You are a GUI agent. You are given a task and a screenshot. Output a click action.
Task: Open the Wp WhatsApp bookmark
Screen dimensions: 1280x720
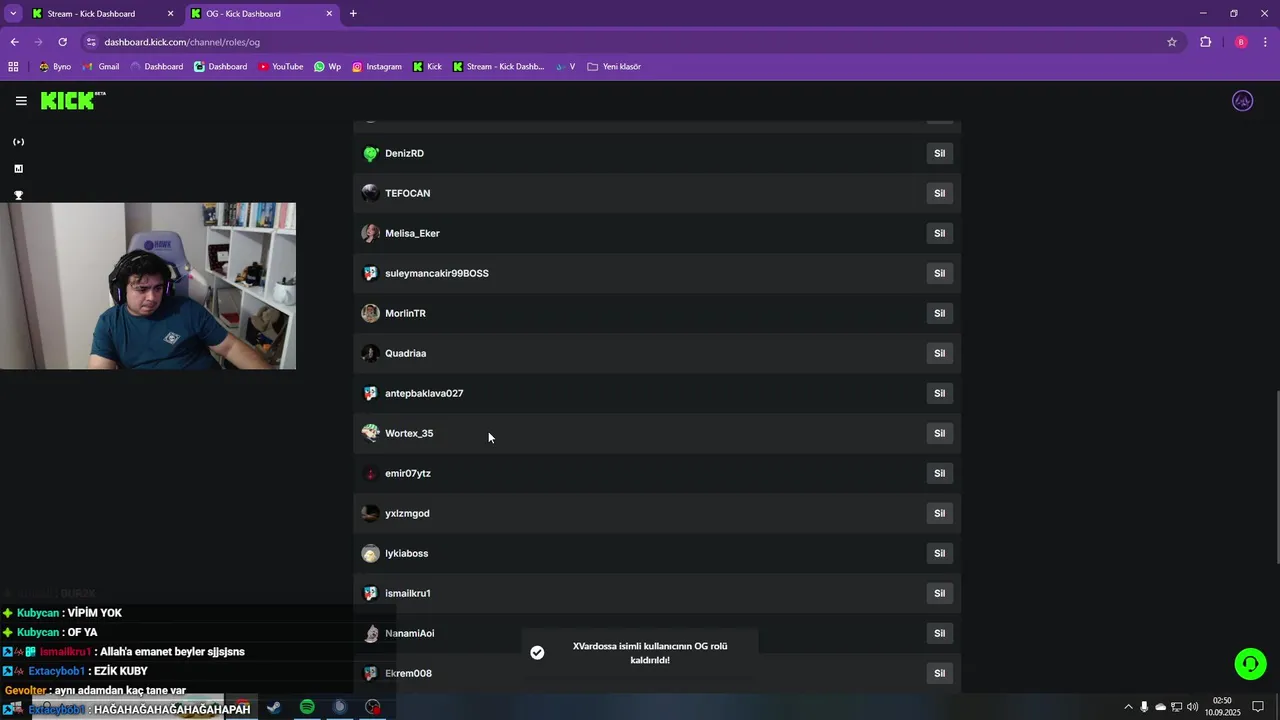[327, 67]
